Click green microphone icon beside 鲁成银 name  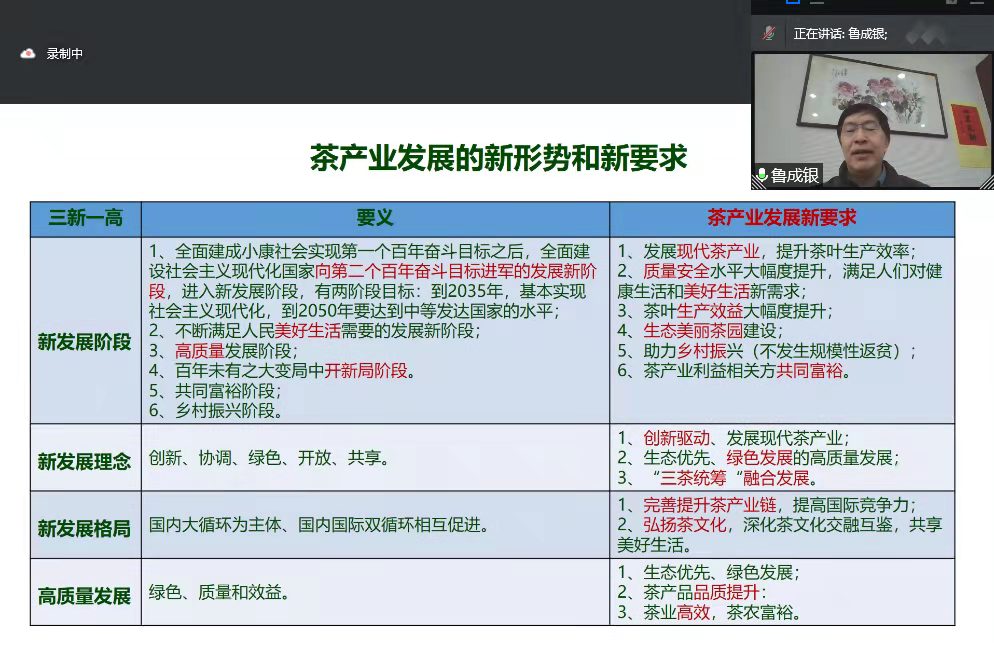tap(761, 176)
